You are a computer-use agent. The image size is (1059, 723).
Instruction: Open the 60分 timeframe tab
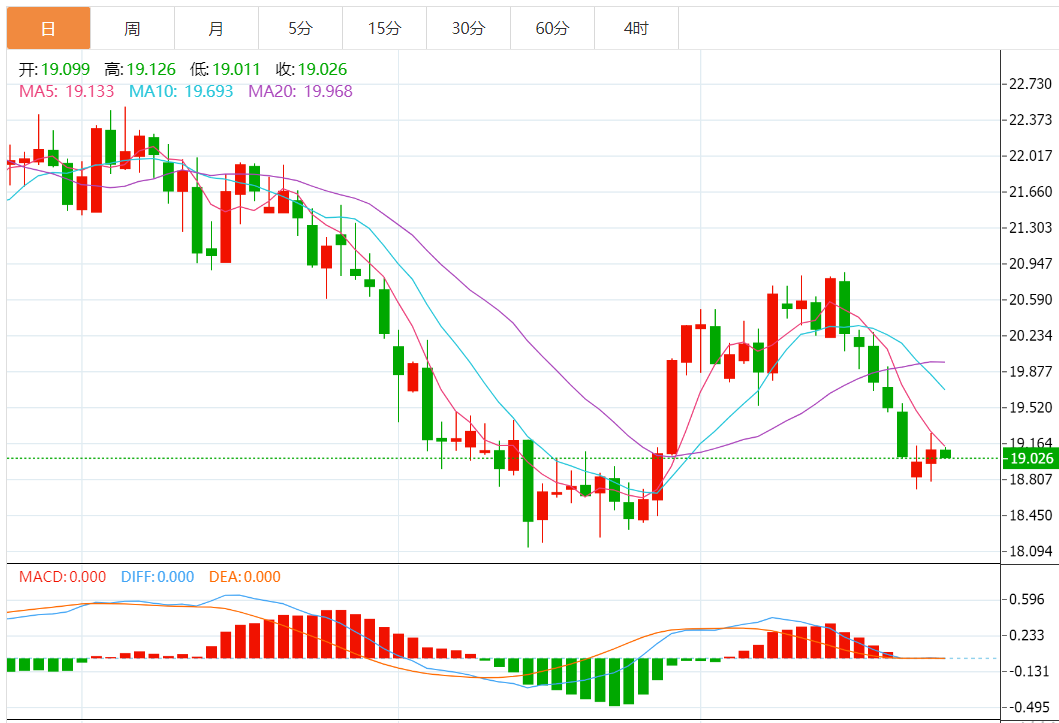pos(552,28)
